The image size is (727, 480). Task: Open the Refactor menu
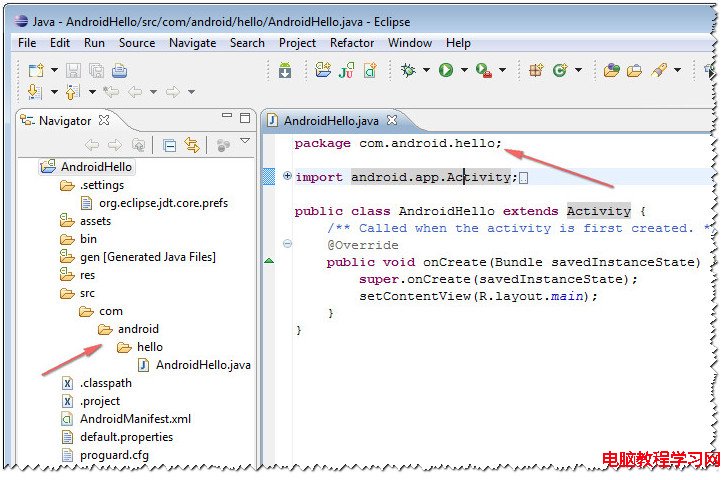pyautogui.click(x=352, y=43)
